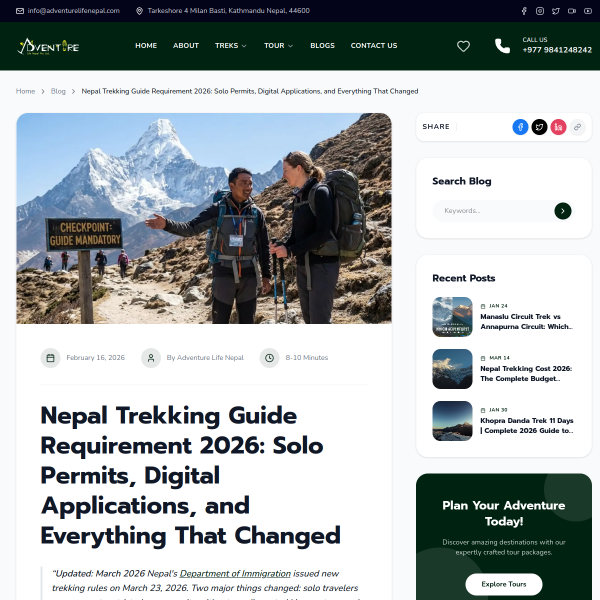Click the wishlist heart icon
The image size is (600, 600).
(x=463, y=46)
